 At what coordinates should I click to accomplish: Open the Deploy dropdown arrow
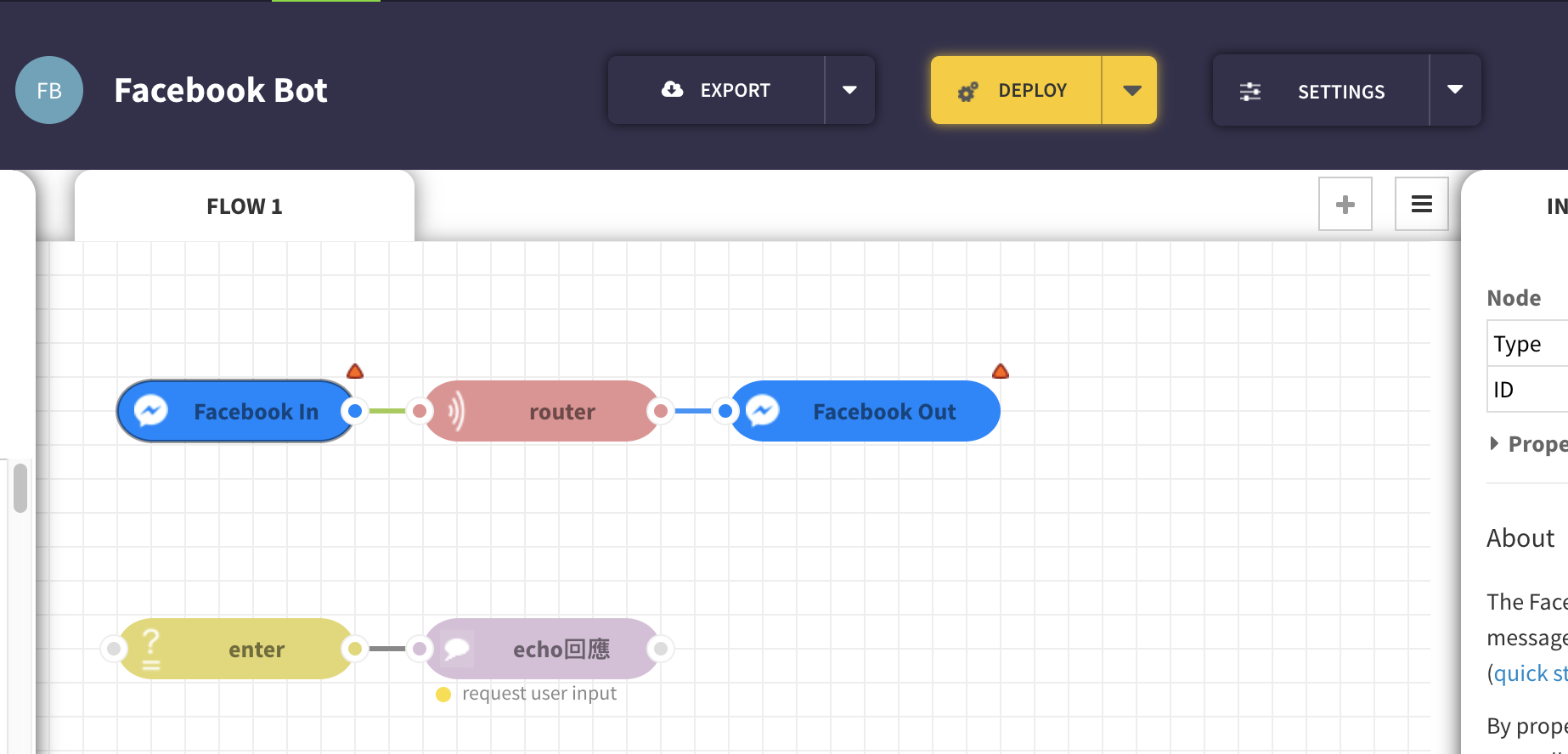(x=1131, y=90)
